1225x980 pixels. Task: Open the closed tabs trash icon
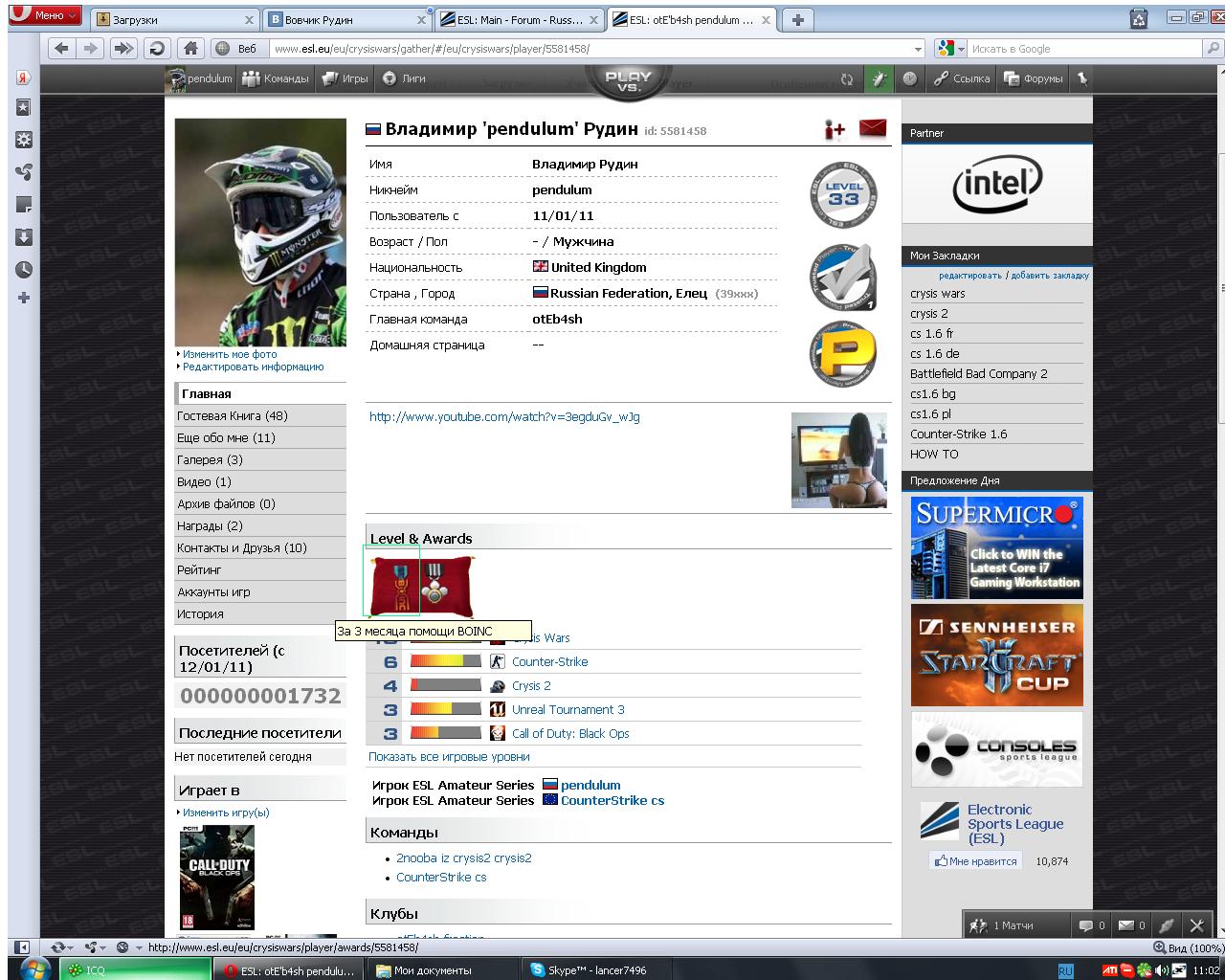point(1139,17)
